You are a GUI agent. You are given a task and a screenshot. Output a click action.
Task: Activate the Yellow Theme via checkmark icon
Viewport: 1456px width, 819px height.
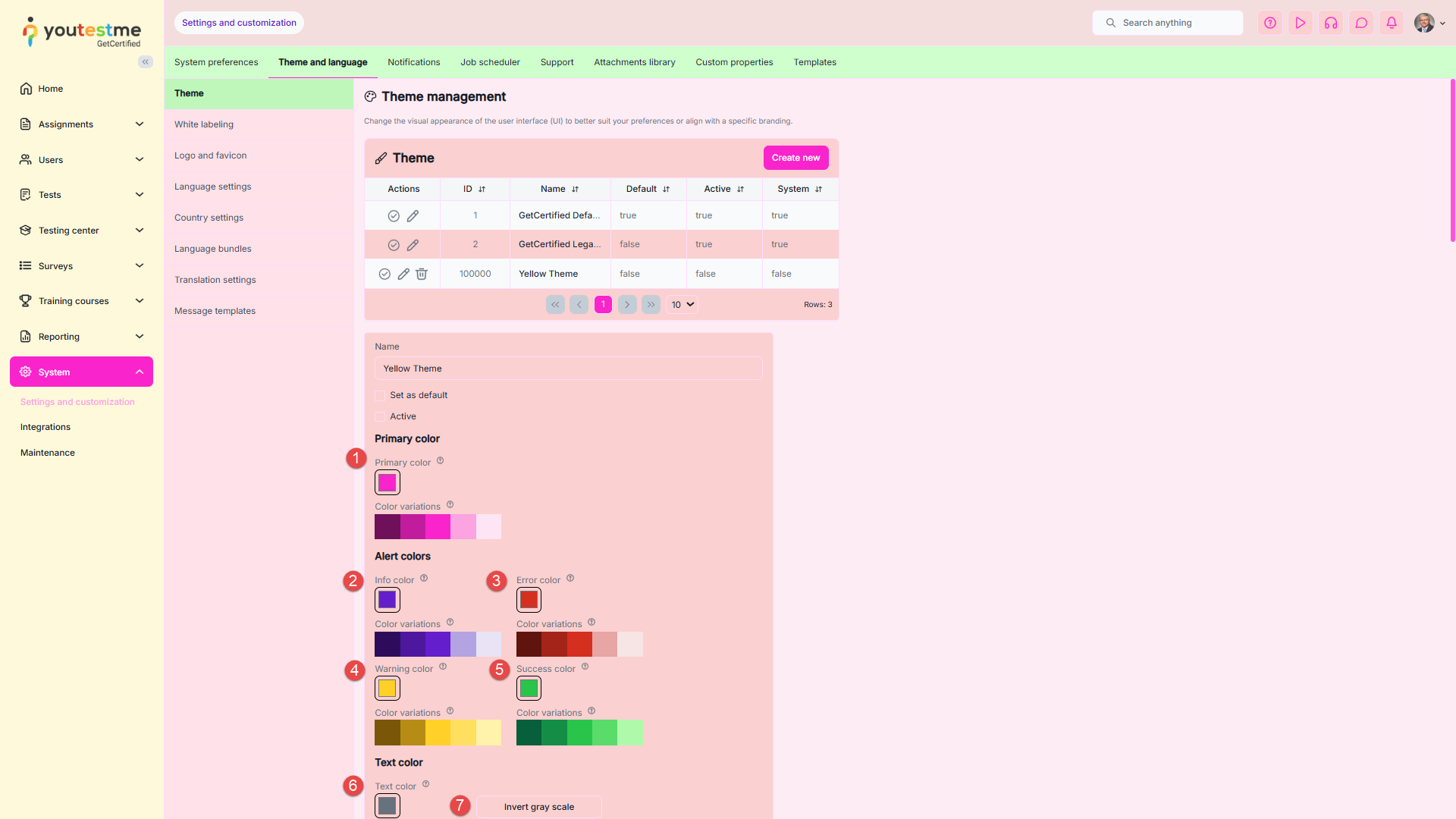pyautogui.click(x=384, y=274)
